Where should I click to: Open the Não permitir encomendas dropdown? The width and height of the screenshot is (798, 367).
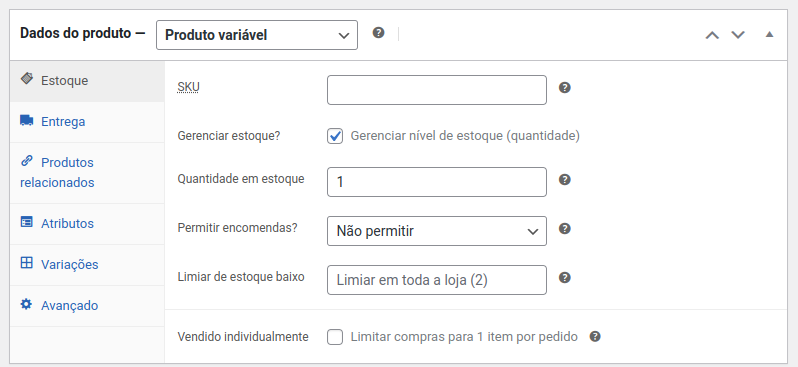(x=437, y=231)
